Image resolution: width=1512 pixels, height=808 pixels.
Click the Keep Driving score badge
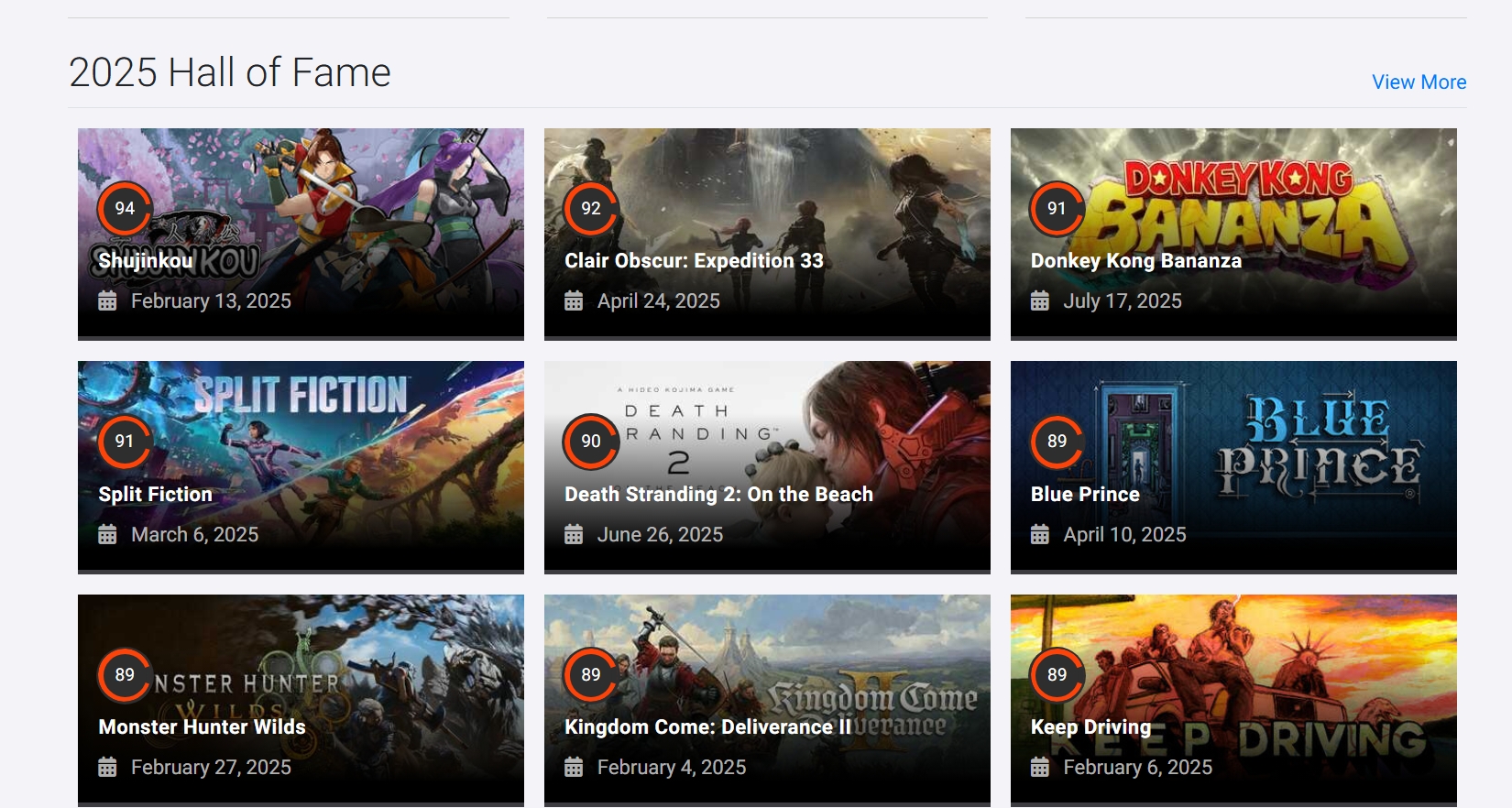[x=1057, y=675]
